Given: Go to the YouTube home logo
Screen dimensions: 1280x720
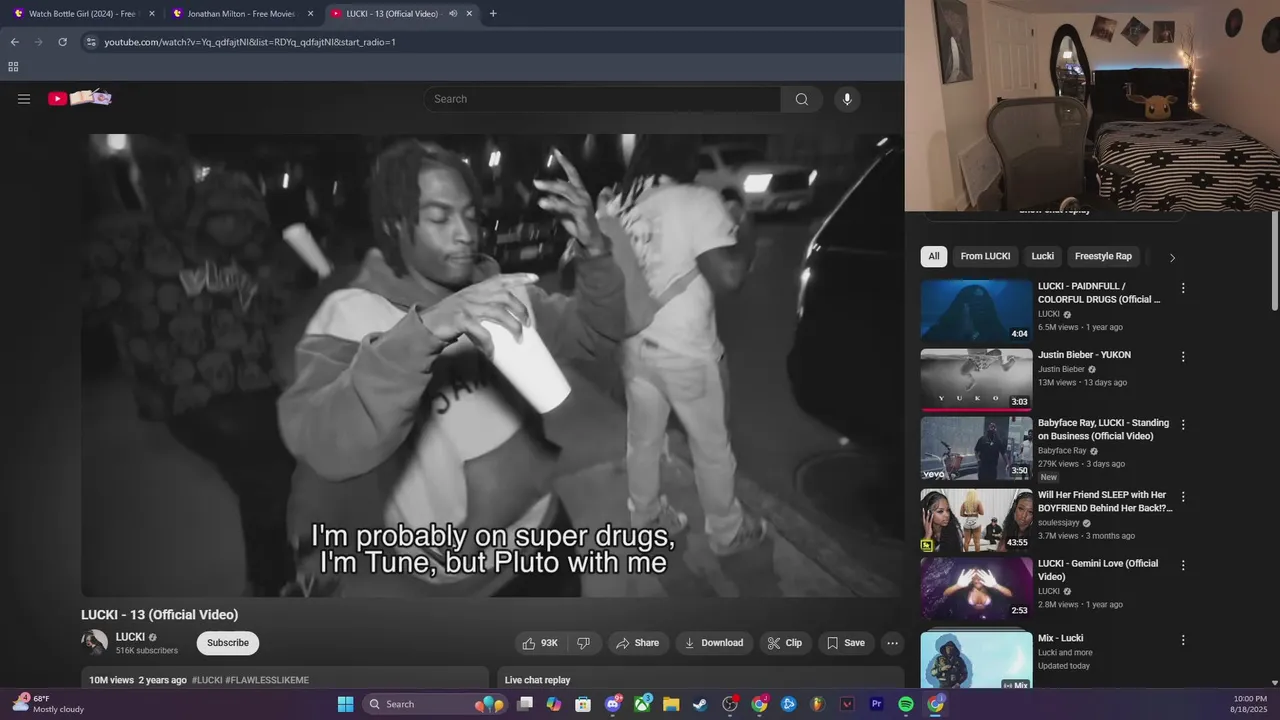Looking at the screenshot, I should pos(80,98).
